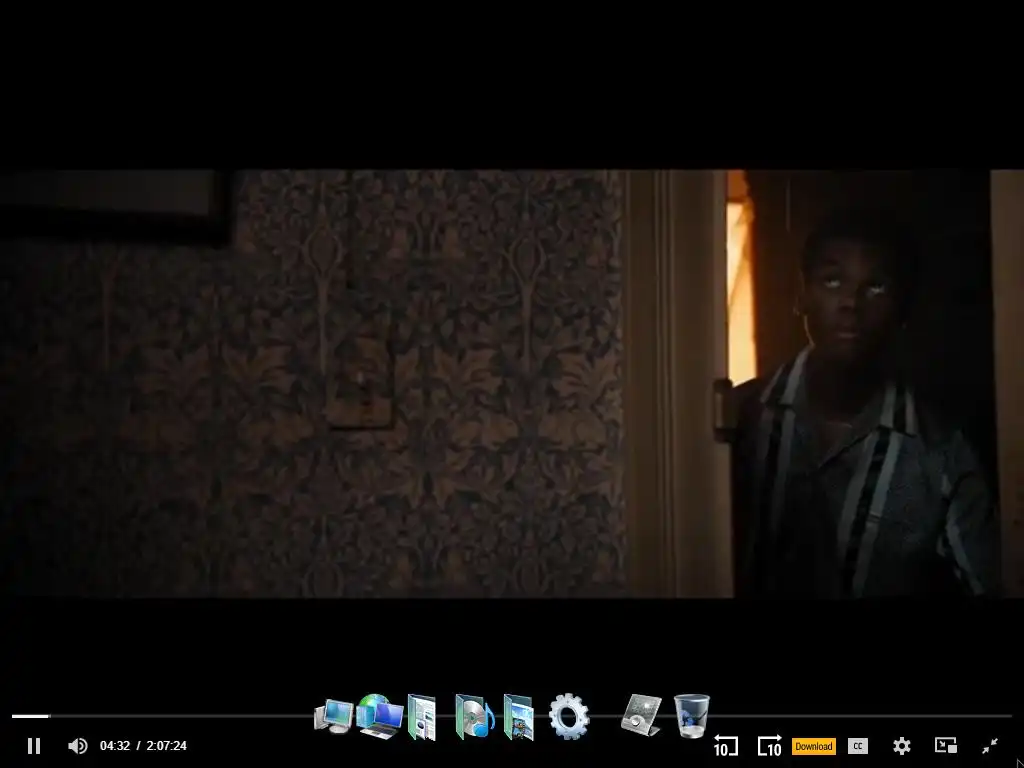Rewind the video 10 seconds
Image resolution: width=1024 pixels, height=768 pixels.
click(726, 746)
